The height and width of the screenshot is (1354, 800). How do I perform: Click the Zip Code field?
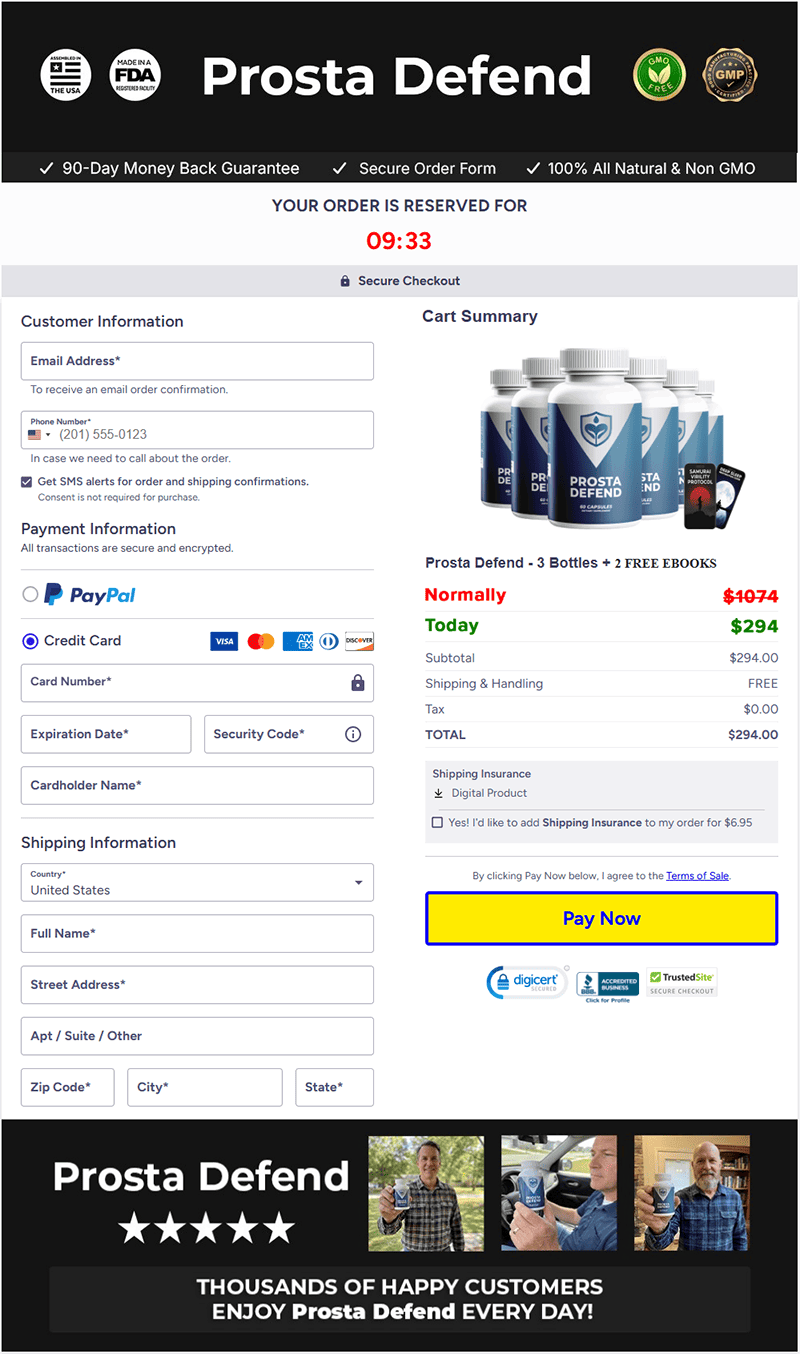tap(68, 1087)
